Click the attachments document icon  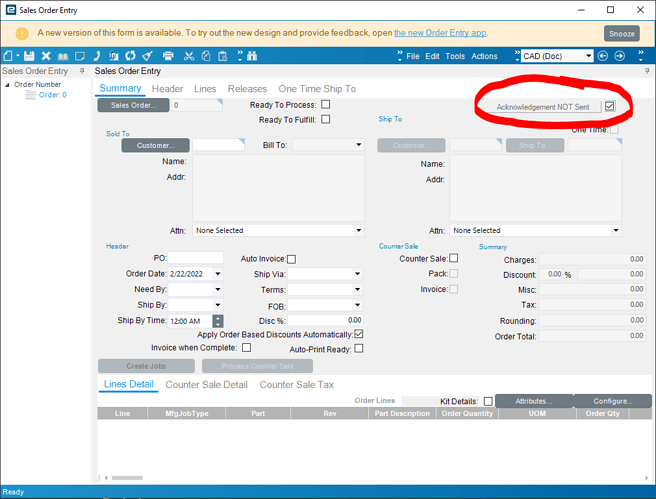pyautogui.click(x=113, y=56)
